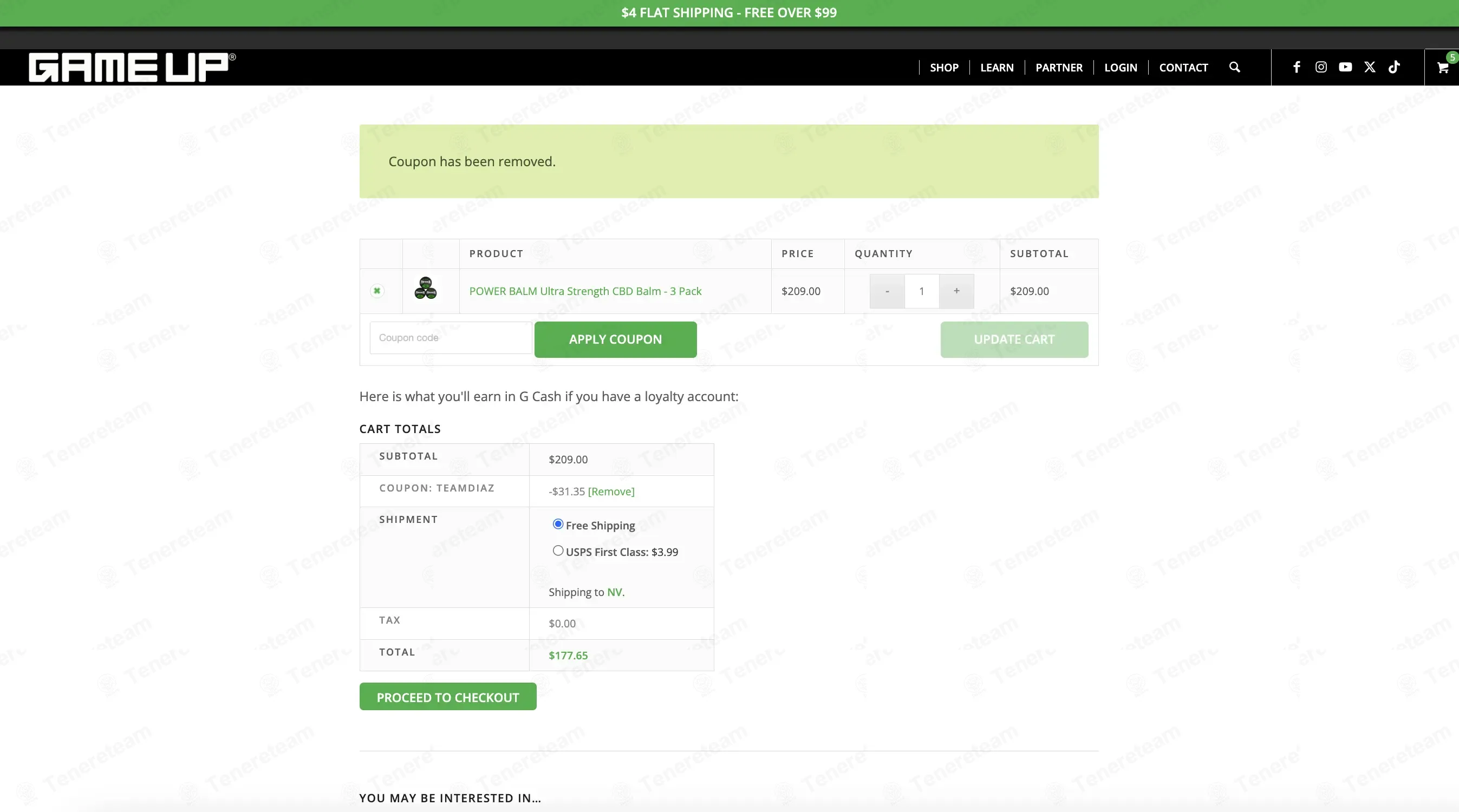Focus the Coupon code field
This screenshot has width=1459, height=812.
451,338
